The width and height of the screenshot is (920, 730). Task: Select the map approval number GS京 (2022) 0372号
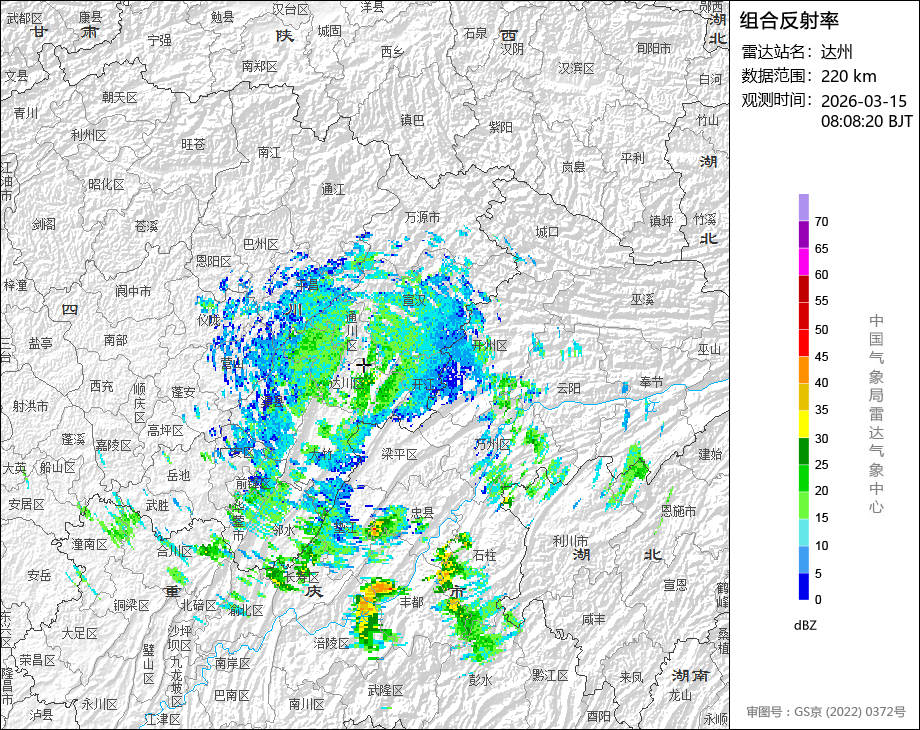pos(850,712)
